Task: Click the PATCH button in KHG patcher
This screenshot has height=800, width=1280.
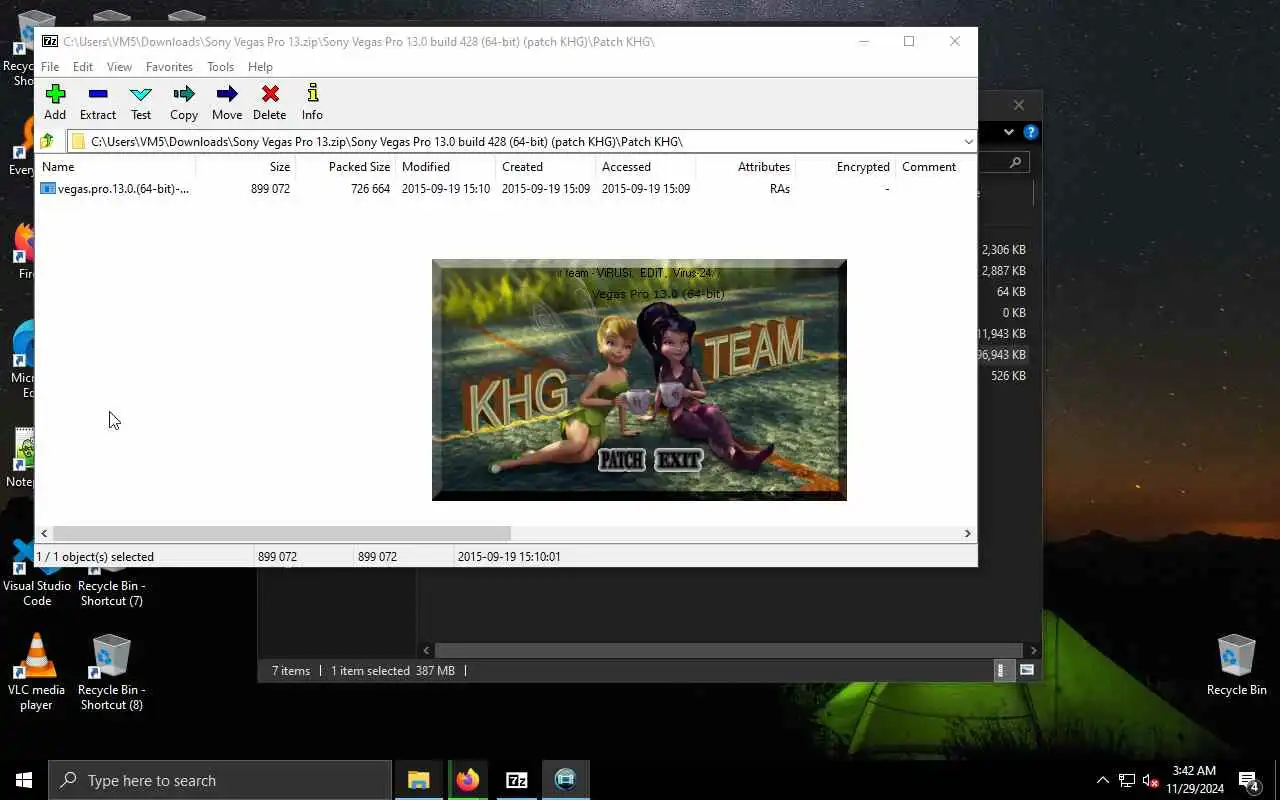Action: point(621,460)
